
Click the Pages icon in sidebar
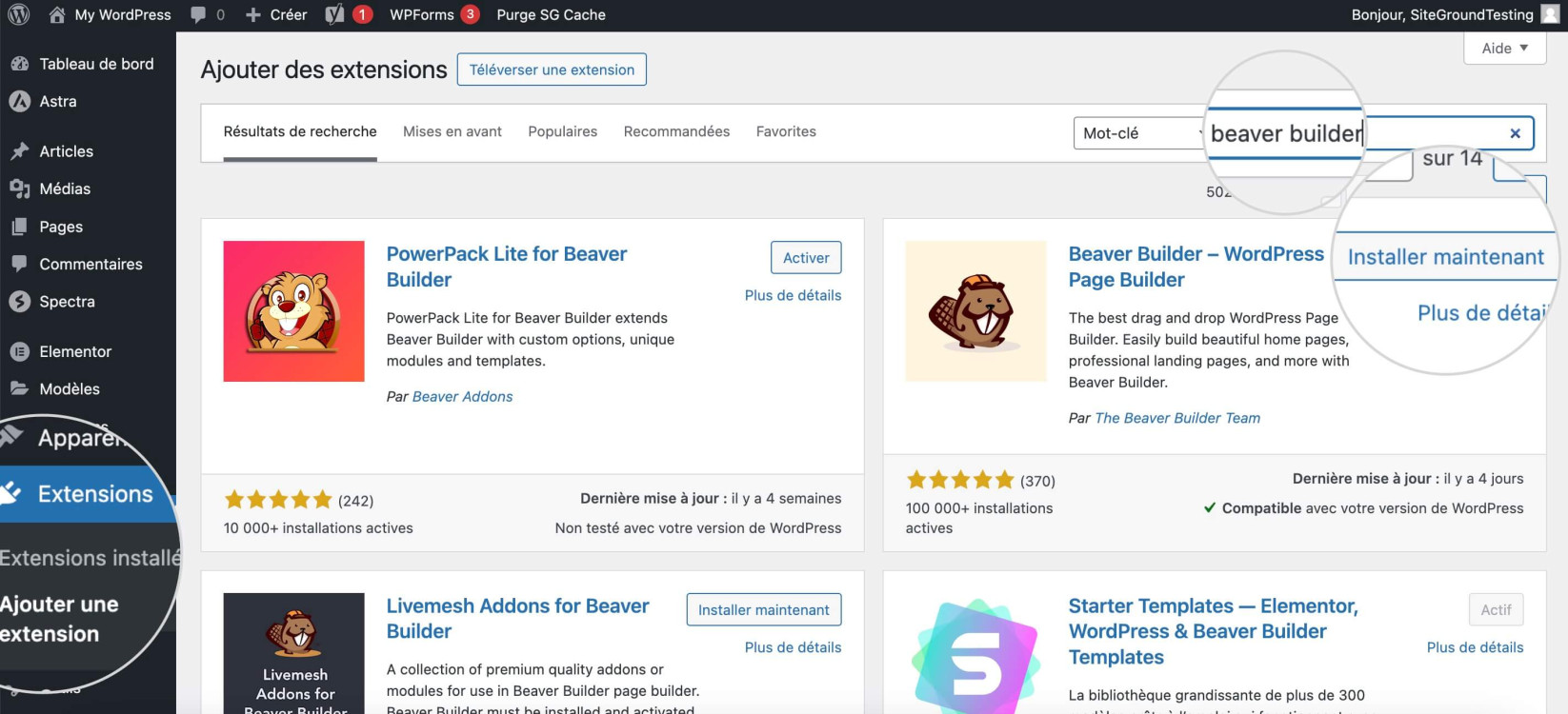[19, 227]
